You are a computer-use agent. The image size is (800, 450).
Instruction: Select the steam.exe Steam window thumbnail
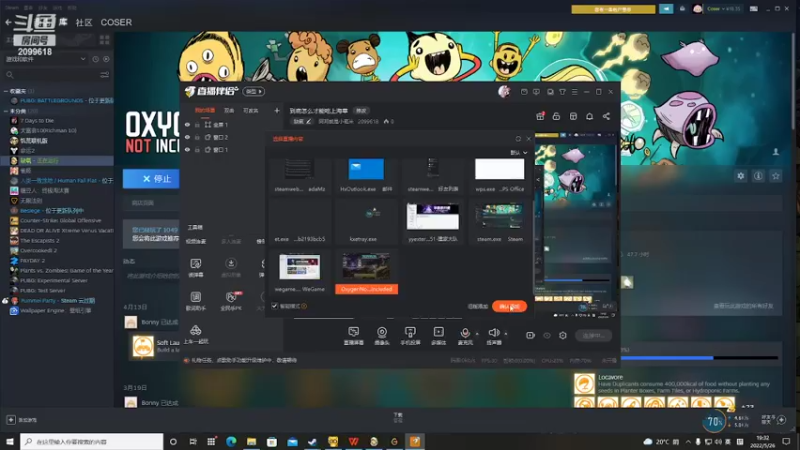tap(499, 221)
